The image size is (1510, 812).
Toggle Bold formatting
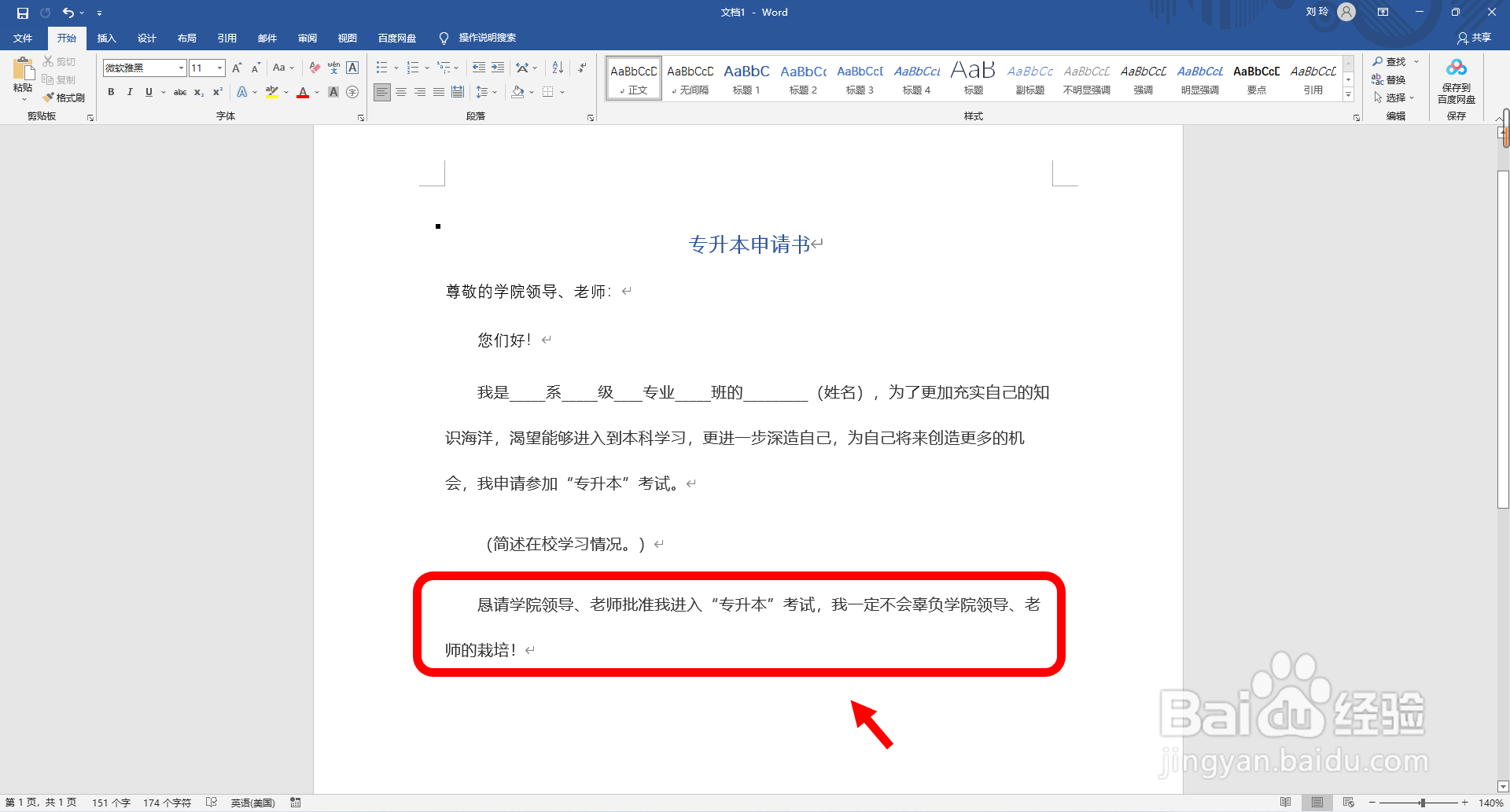pyautogui.click(x=111, y=92)
